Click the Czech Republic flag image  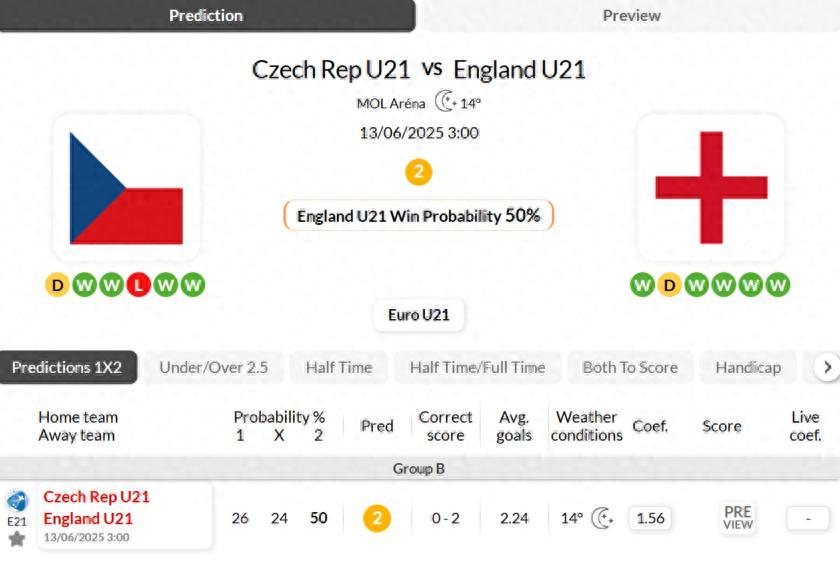click(126, 188)
